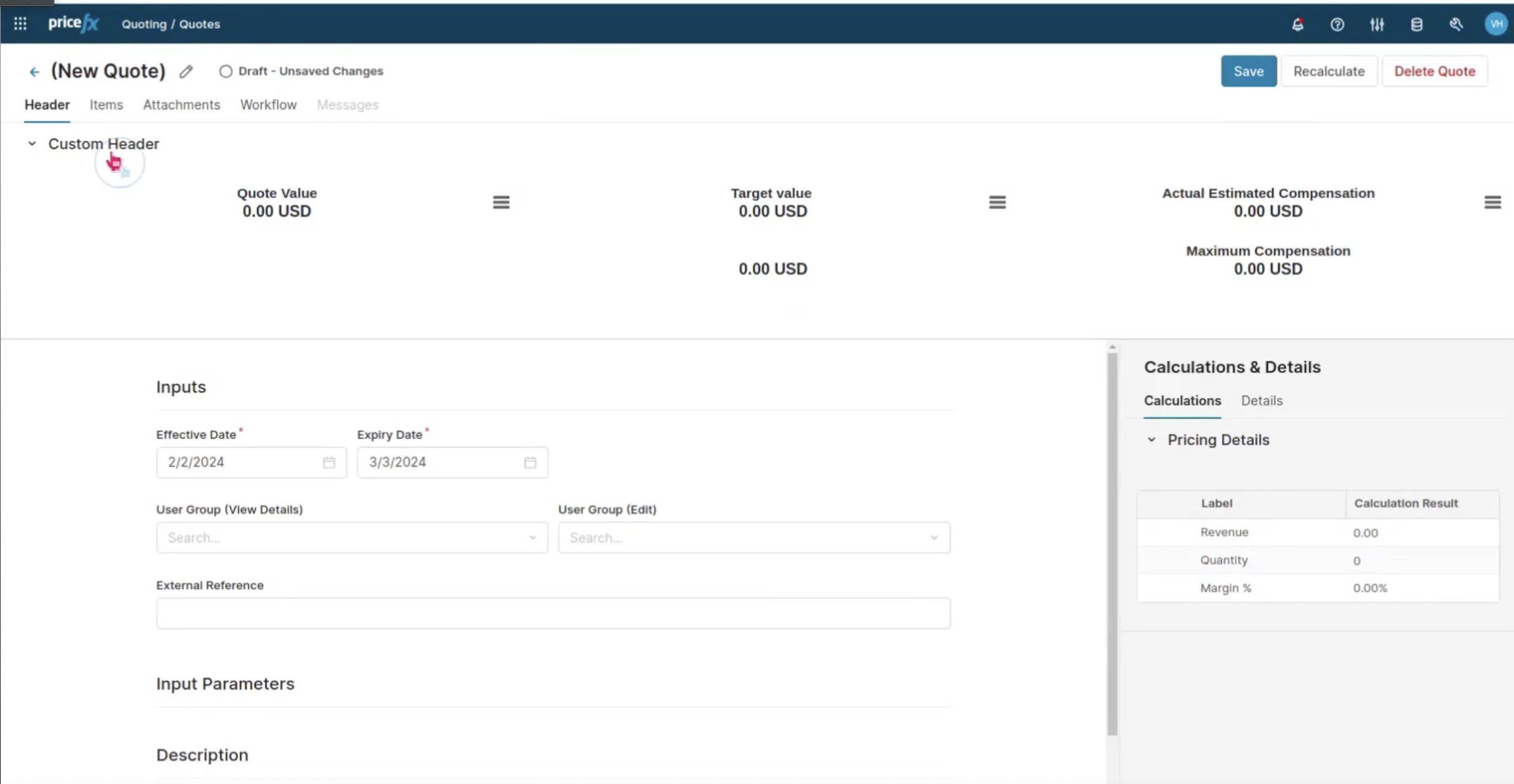1514x784 pixels.
Task: Open Quote Value hamburger menu
Action: 501,202
